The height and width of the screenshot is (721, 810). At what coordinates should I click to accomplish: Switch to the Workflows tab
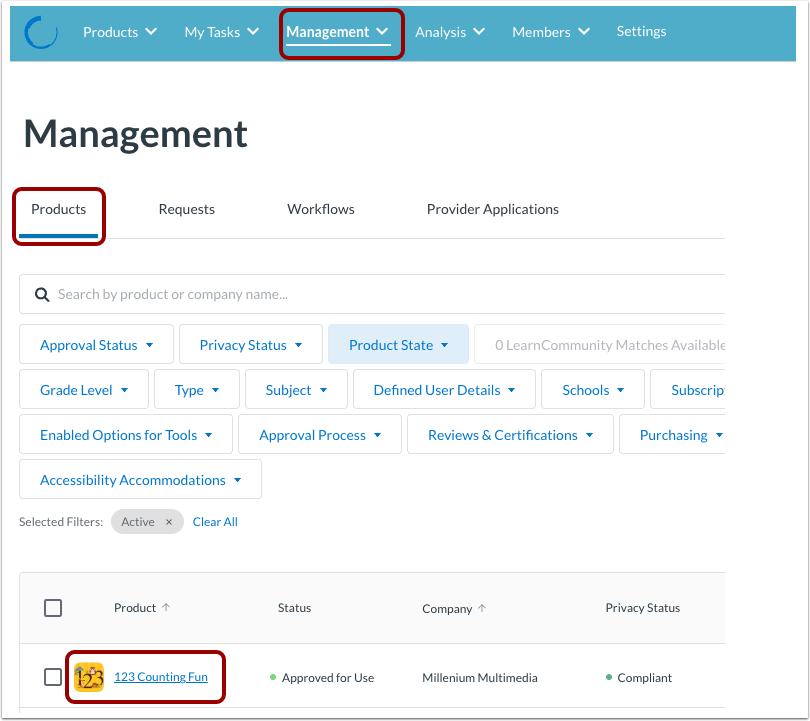click(x=320, y=209)
